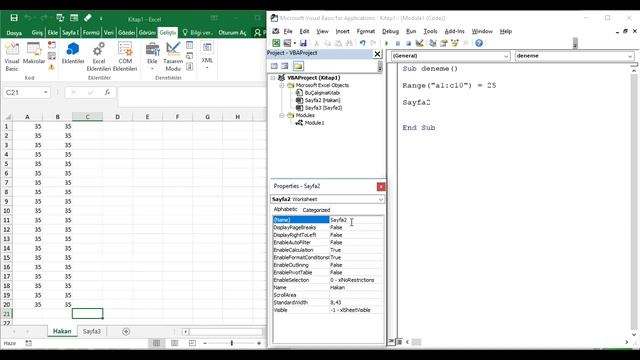The width and height of the screenshot is (640, 360).
Task: Open the Tools menu in VBA editor
Action: pyautogui.click(x=430, y=31)
